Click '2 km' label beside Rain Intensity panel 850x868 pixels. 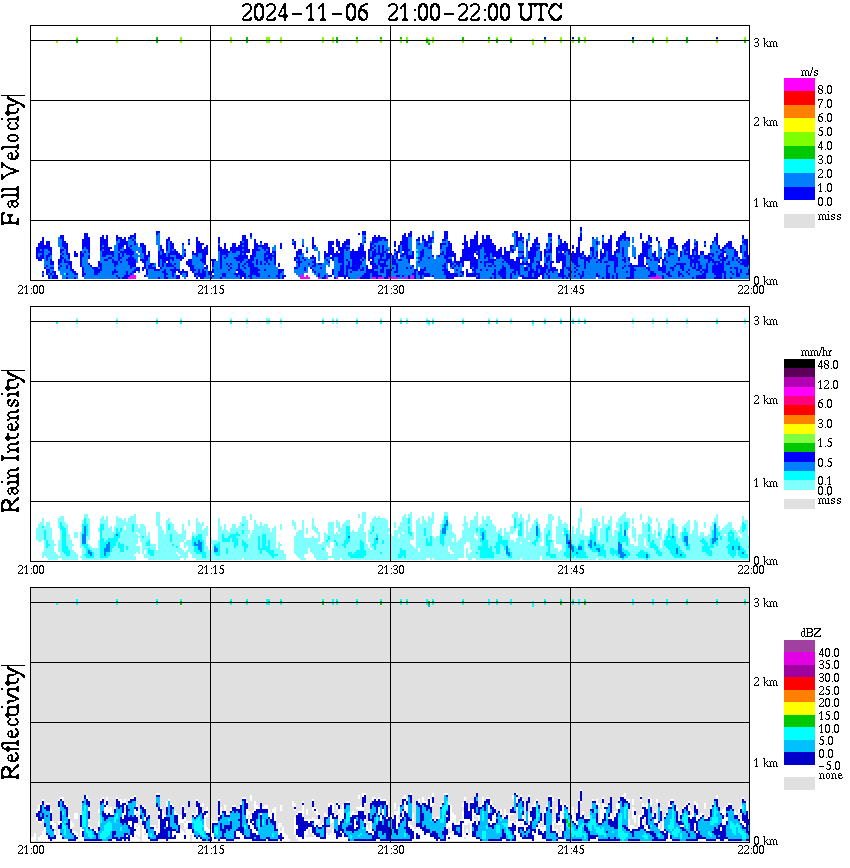click(x=765, y=400)
